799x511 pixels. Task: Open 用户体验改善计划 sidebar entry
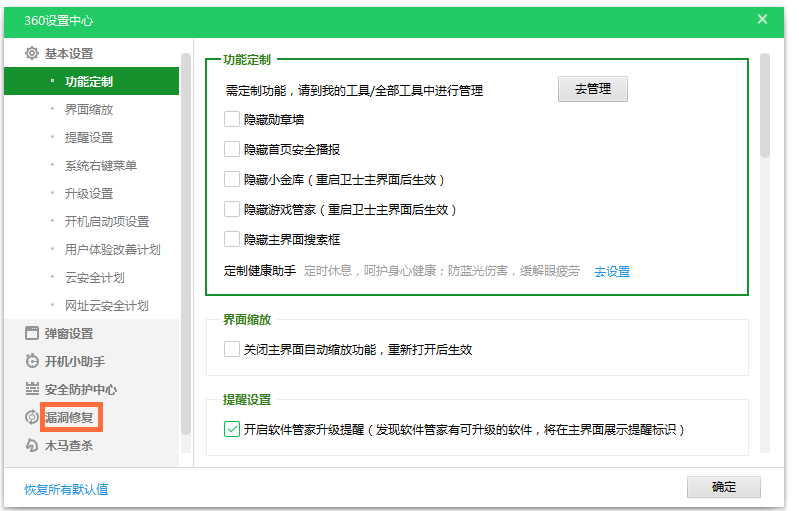click(113, 250)
